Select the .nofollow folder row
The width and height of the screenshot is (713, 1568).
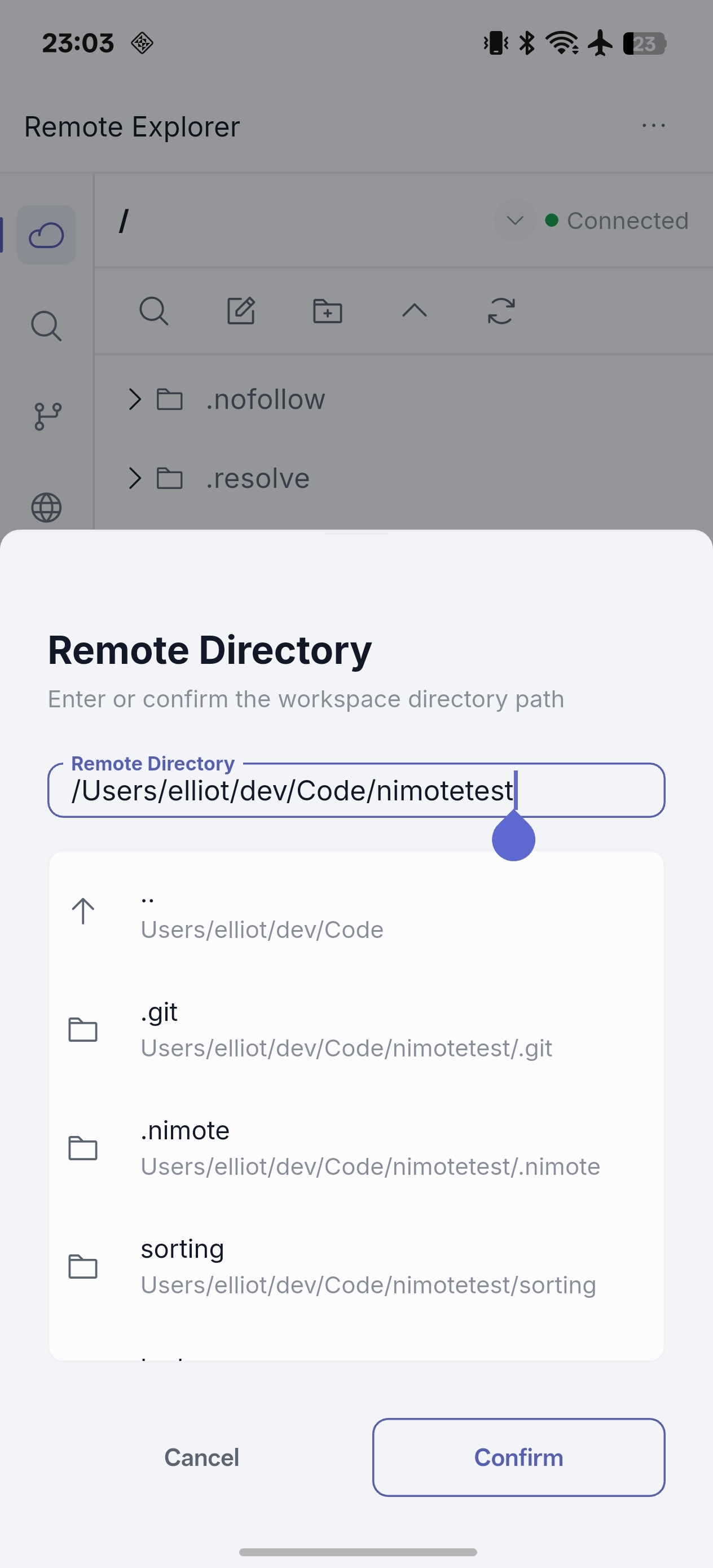click(x=404, y=399)
